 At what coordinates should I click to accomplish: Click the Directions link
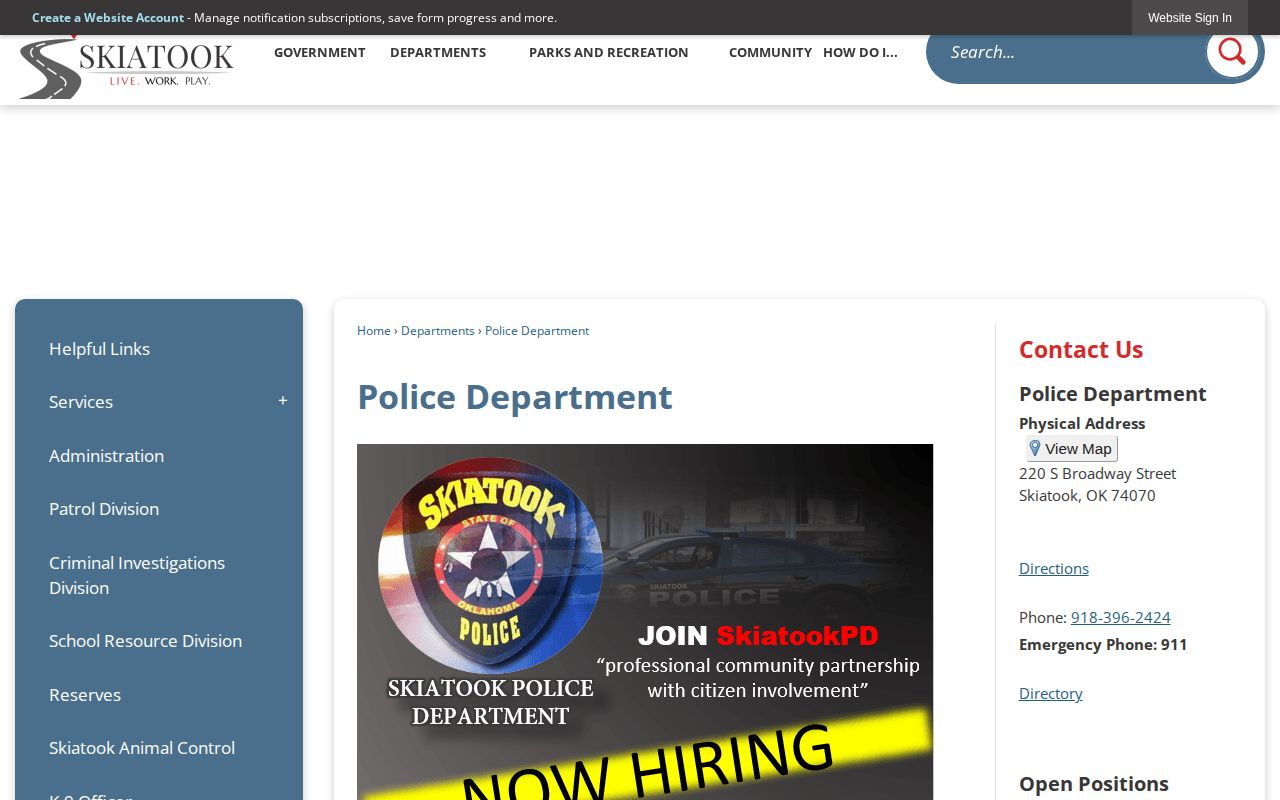tap(1054, 569)
